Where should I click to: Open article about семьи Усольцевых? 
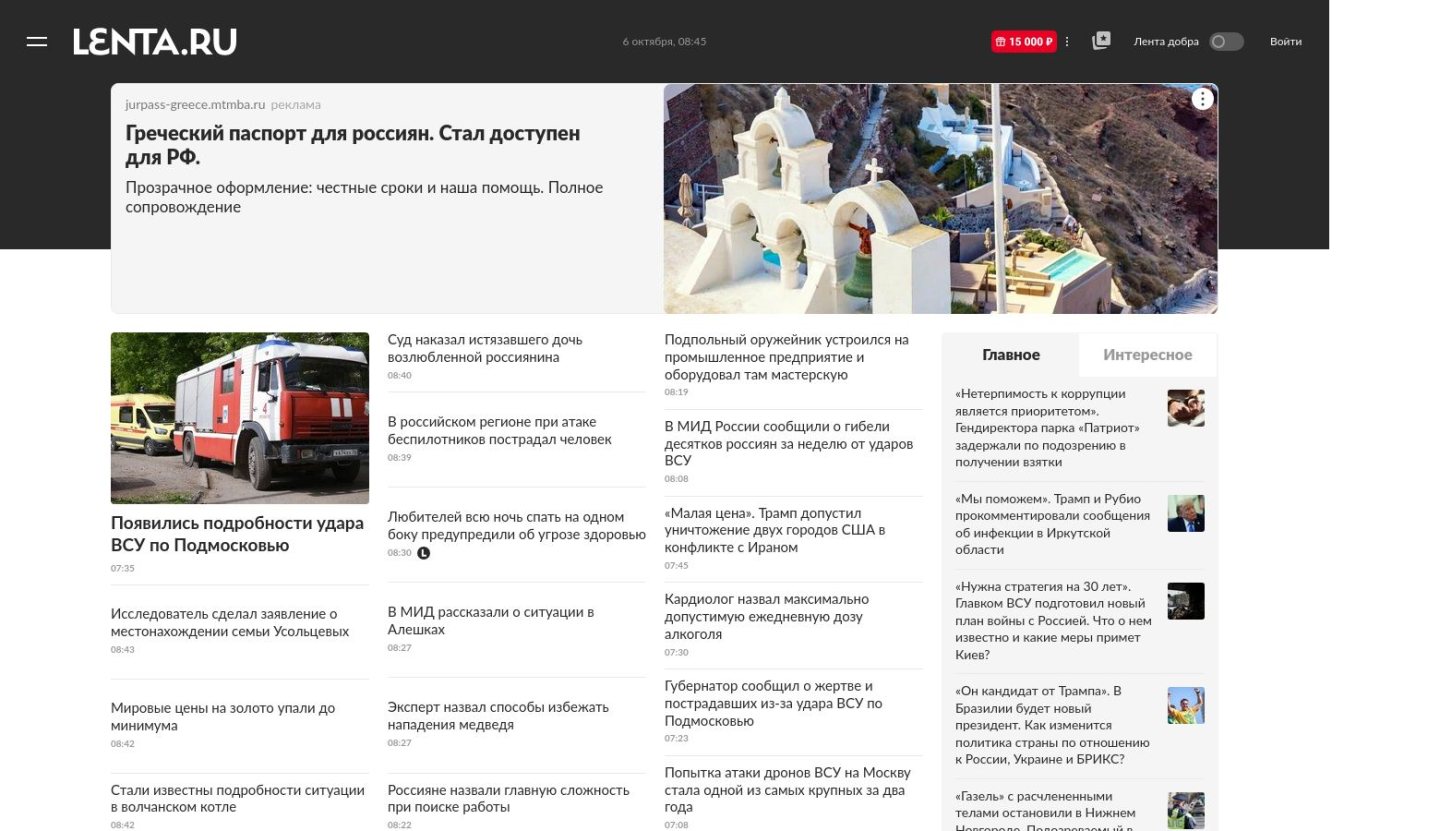click(x=230, y=622)
